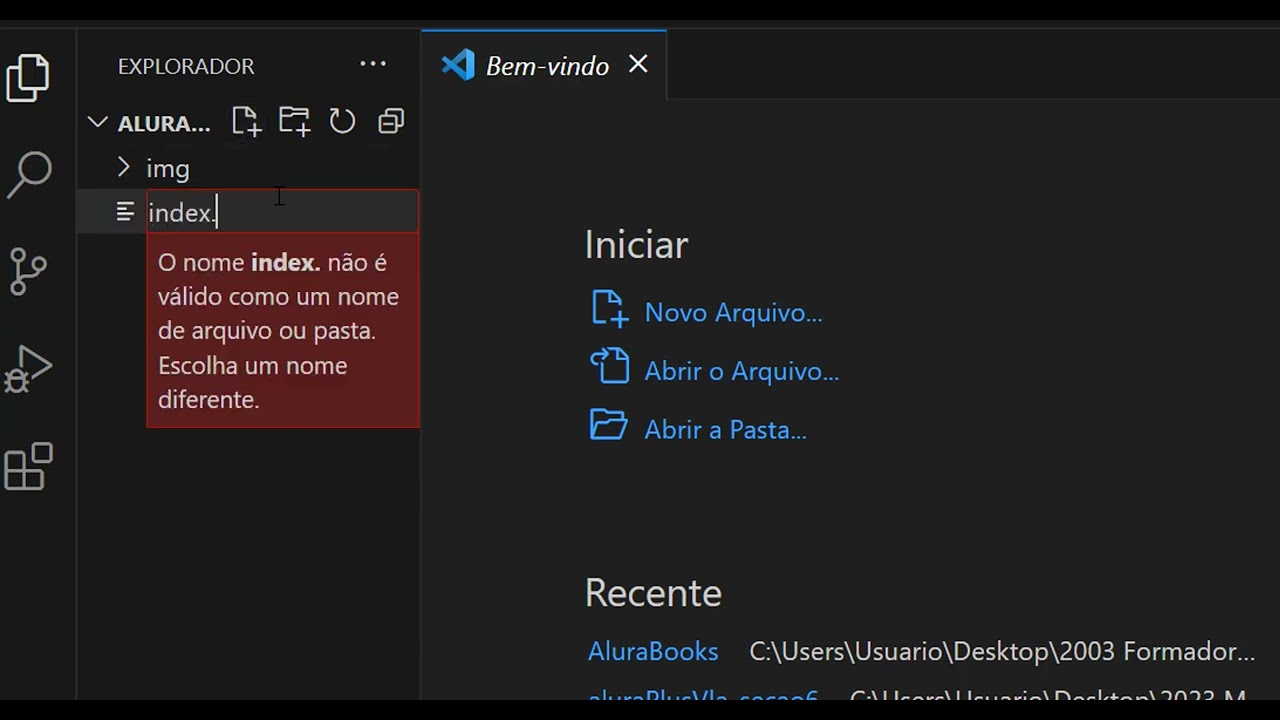The height and width of the screenshot is (720, 1280).
Task: Close the Bem-vindo tab
Action: tap(638, 65)
